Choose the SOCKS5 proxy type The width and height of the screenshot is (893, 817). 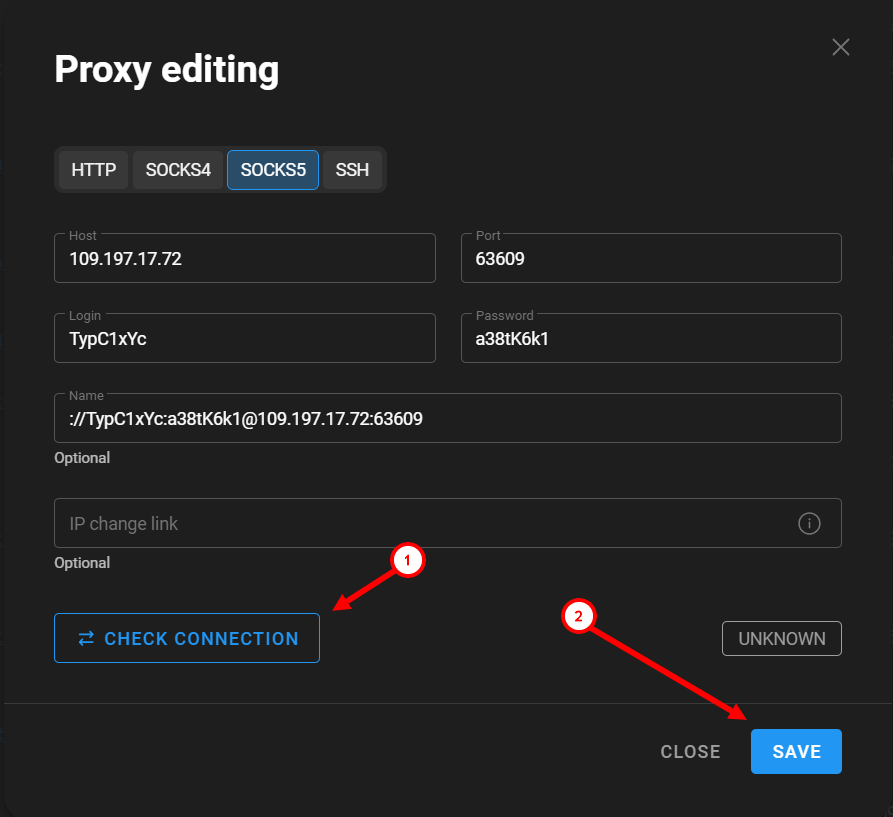273,170
